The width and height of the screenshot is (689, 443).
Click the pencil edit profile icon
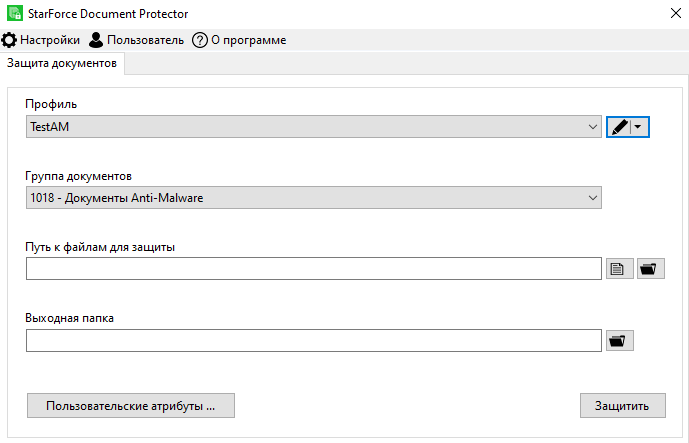click(620, 127)
